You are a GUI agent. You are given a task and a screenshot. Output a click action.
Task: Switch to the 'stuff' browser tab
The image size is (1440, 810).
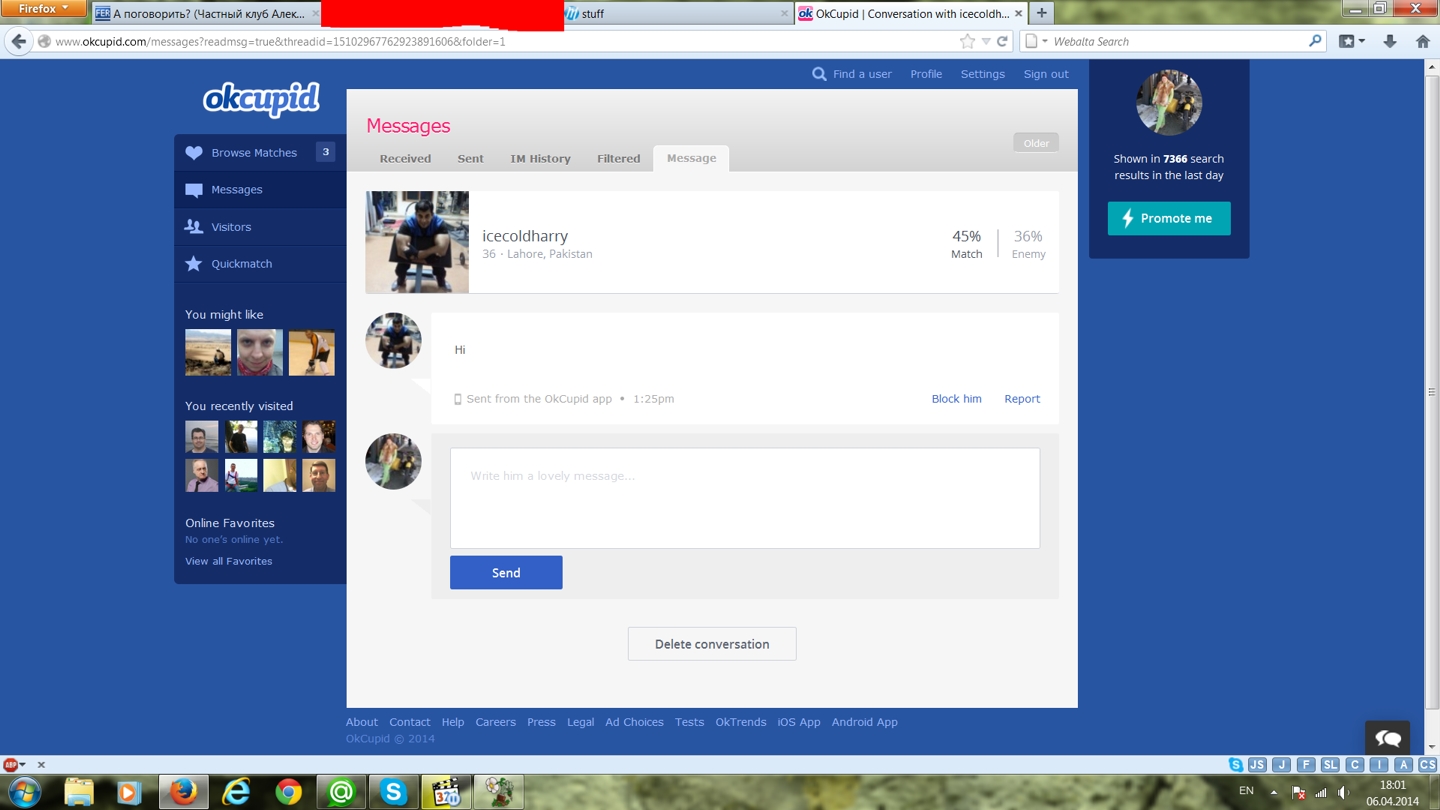677,13
